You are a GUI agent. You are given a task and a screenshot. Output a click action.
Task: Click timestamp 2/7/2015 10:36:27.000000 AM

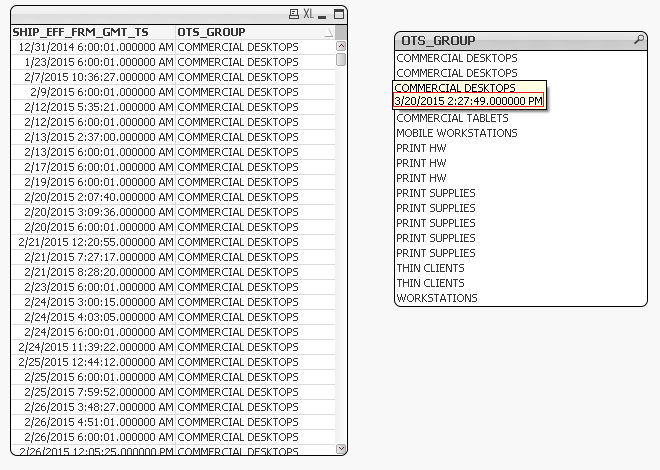coord(99,77)
